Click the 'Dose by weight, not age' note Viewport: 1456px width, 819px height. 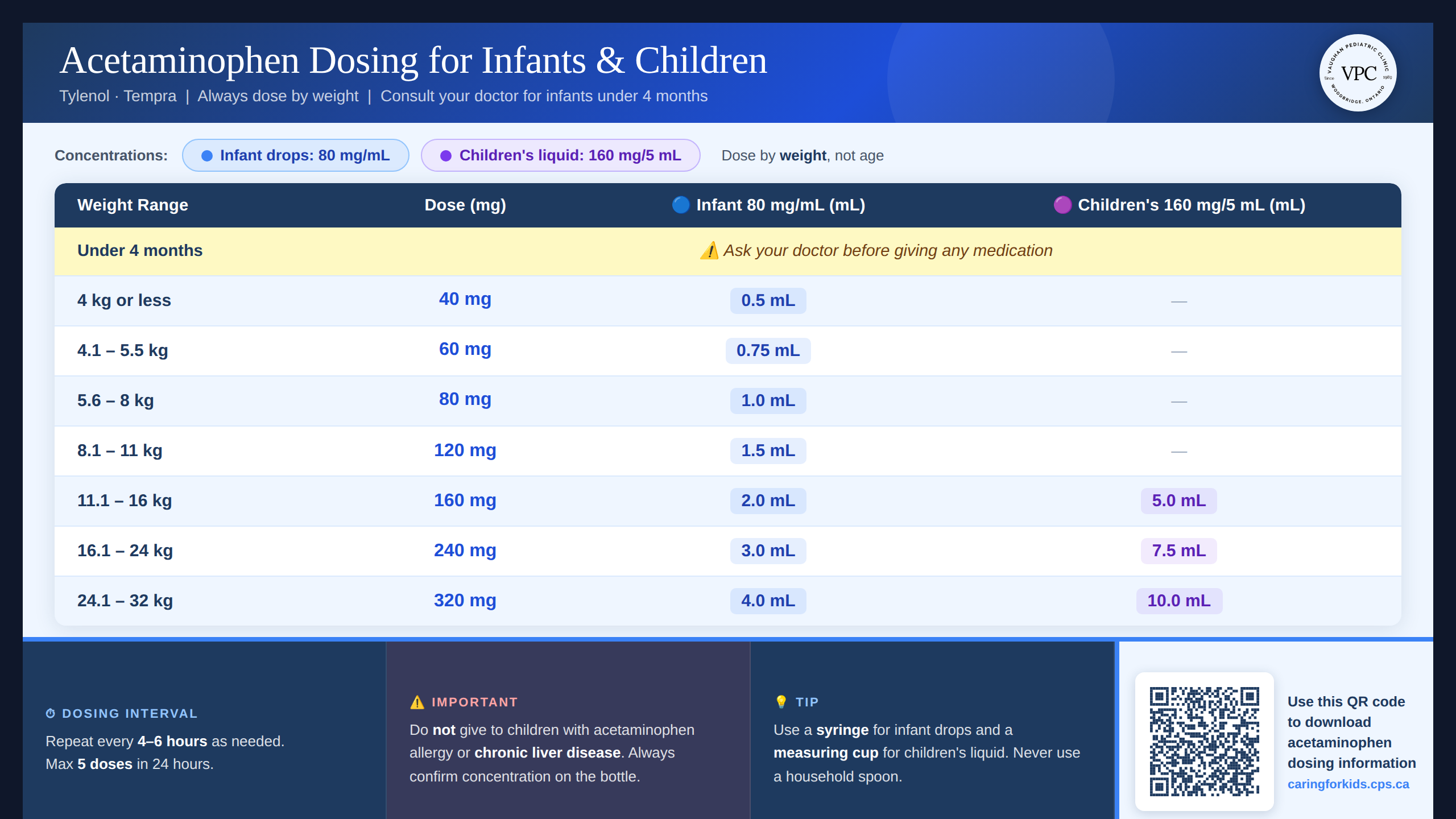pyautogui.click(x=803, y=156)
